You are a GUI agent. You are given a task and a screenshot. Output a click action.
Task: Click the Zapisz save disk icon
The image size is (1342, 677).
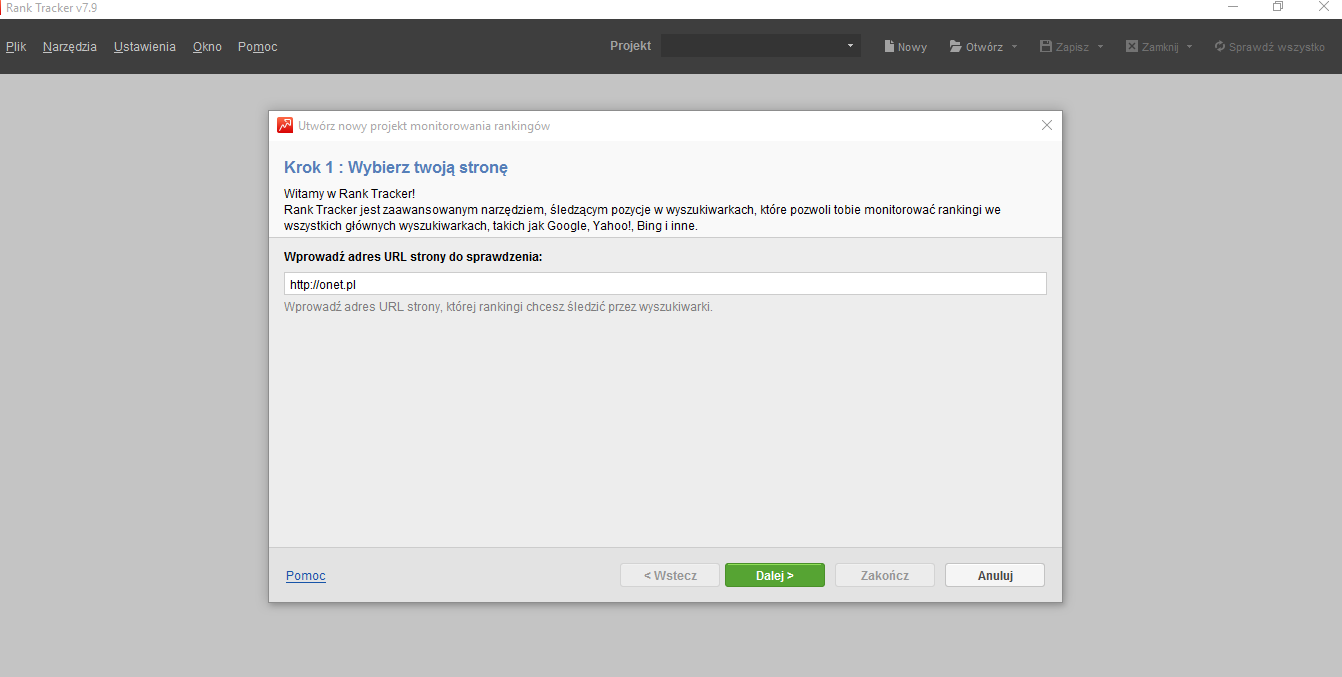coord(1046,47)
